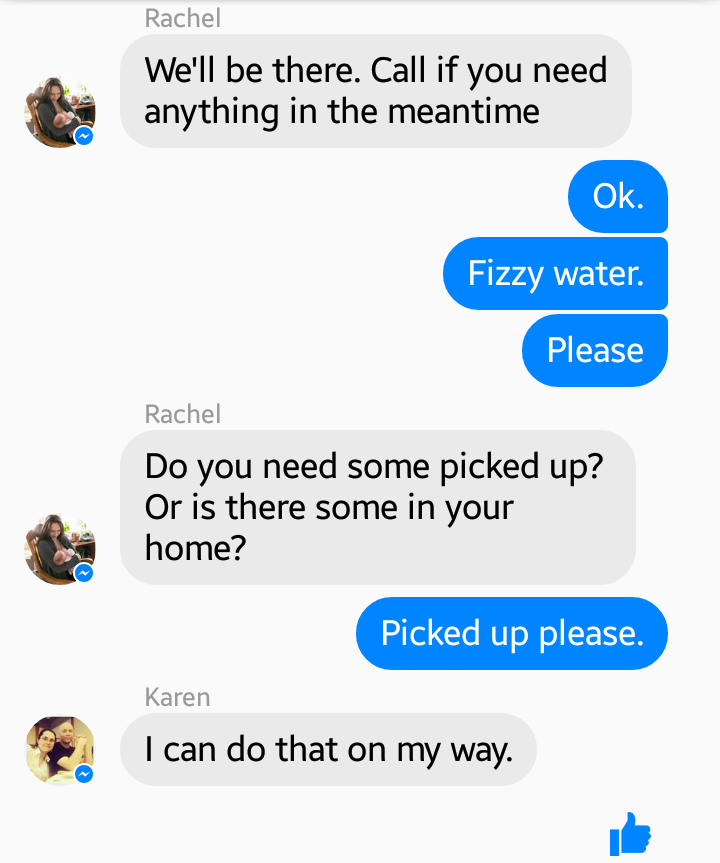Click the word 'way.' in Karen's message
Viewport: 720px width, 863px height.
click(482, 751)
